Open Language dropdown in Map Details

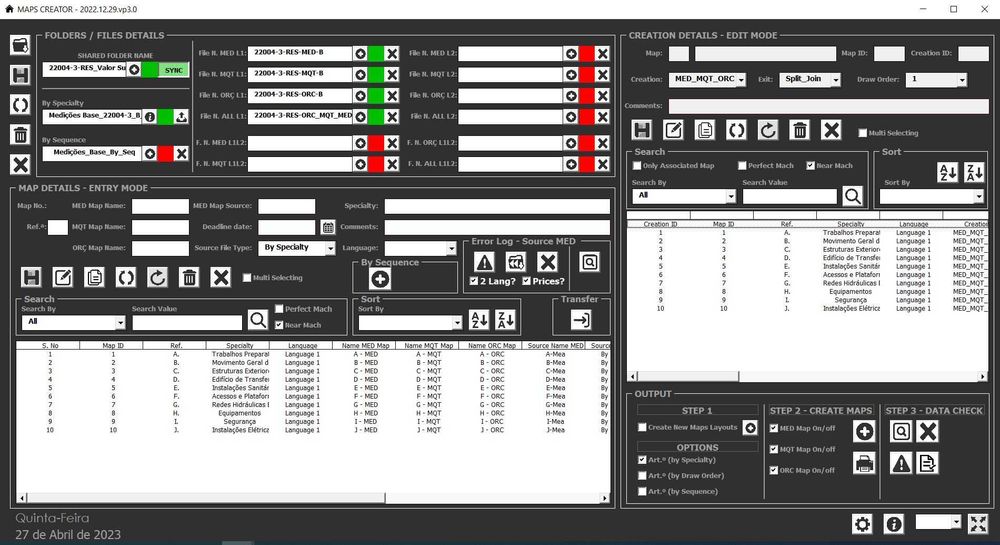[452, 248]
